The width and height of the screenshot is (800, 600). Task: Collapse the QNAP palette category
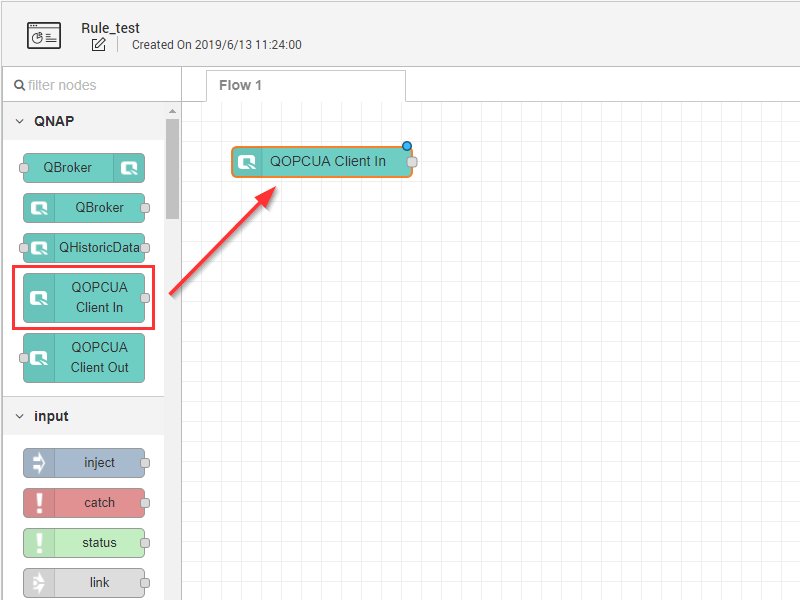pyautogui.click(x=19, y=121)
